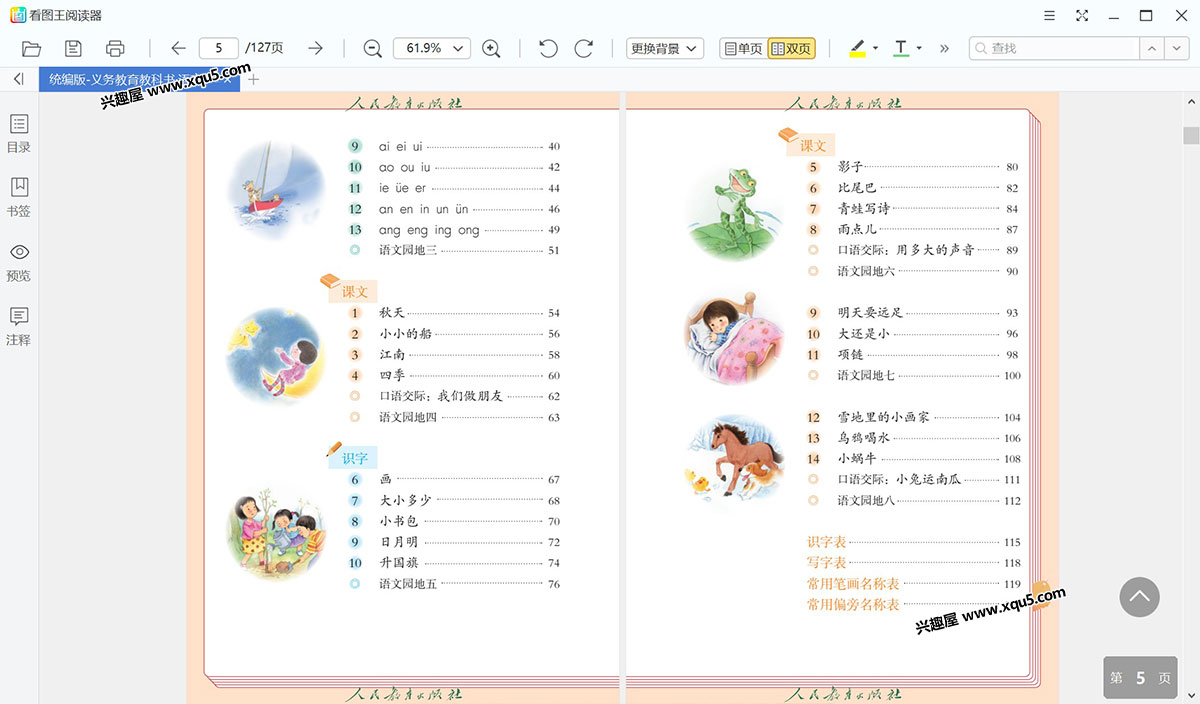
Task: Click the 影子 contents entry
Action: pyautogui.click(x=850, y=167)
